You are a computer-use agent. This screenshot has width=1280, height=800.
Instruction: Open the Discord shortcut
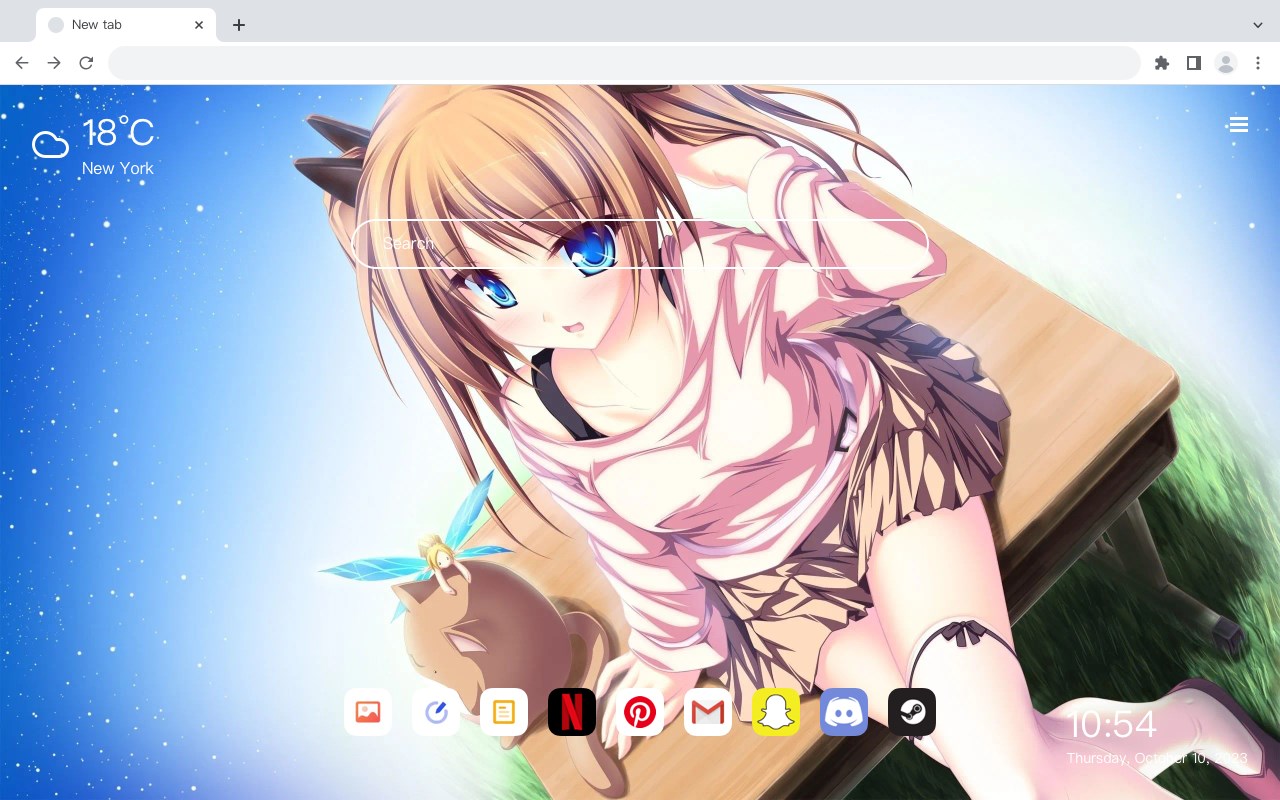[844, 712]
